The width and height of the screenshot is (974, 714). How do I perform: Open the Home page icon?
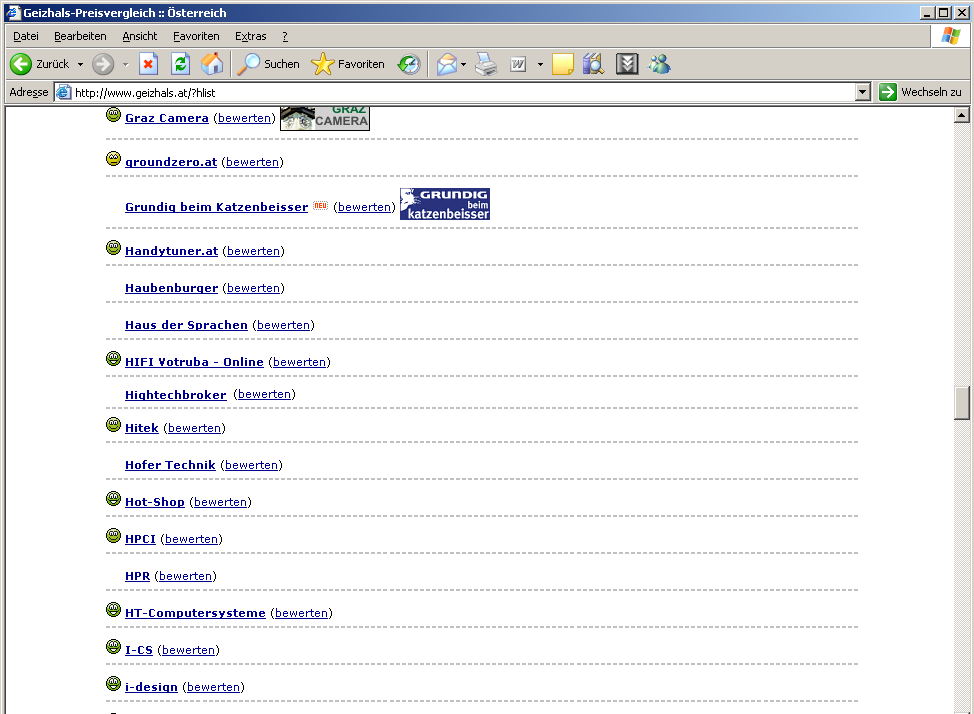[212, 64]
